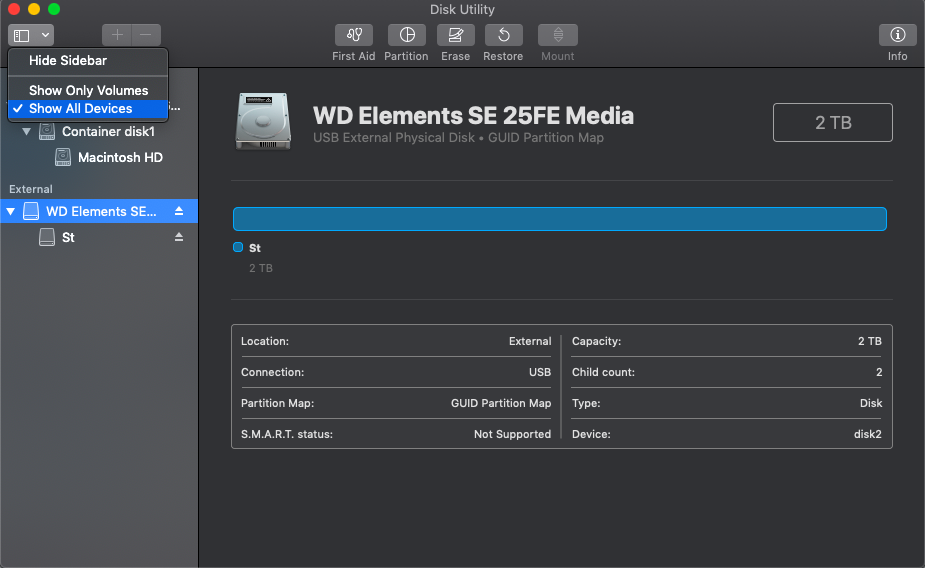Click the WD Elements external drive icon
The image size is (925, 568).
tap(31, 211)
